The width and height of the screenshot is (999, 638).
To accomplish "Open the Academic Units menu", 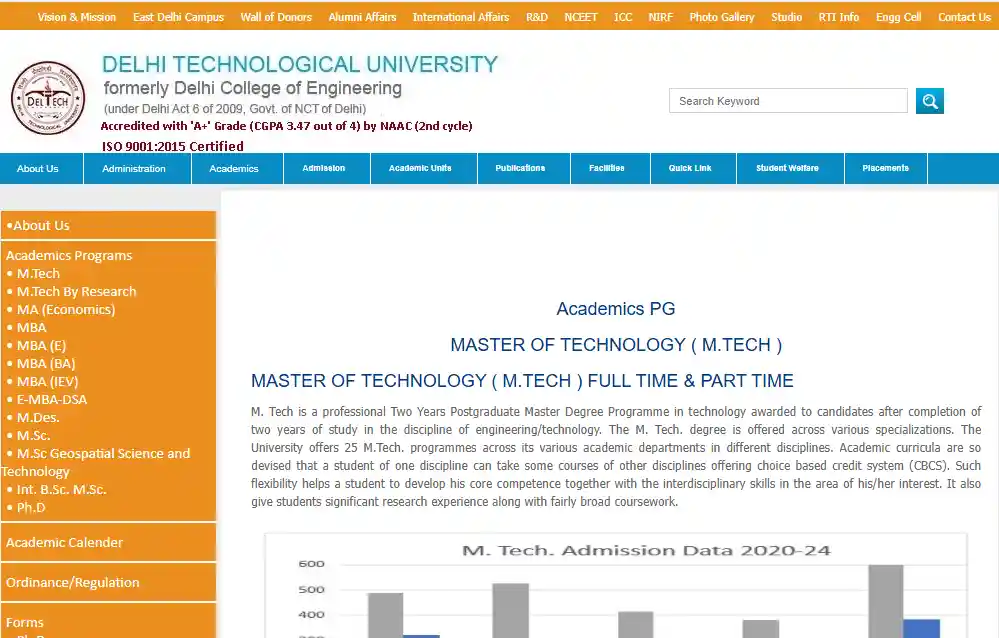I will click(420, 169).
